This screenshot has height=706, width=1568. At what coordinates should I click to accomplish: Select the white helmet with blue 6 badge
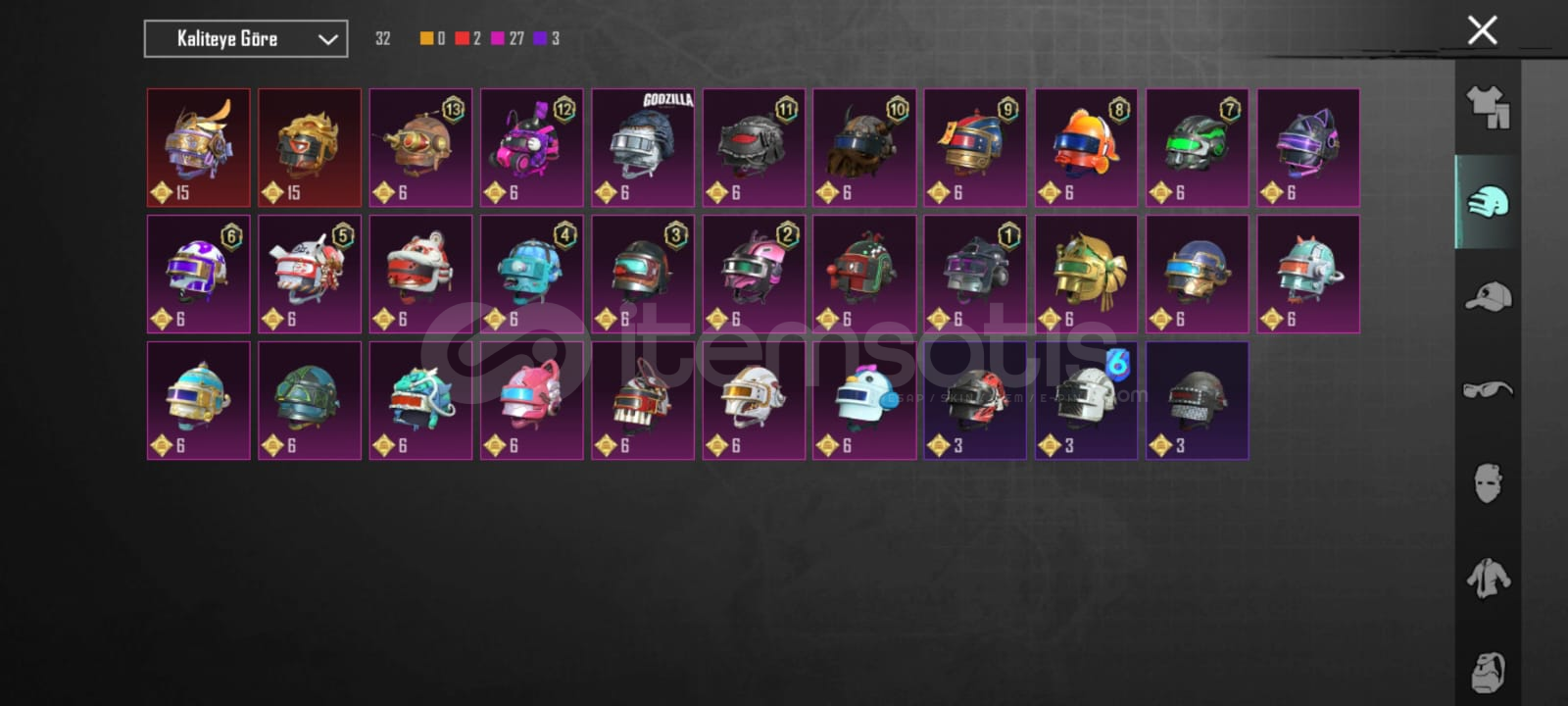(1087, 400)
